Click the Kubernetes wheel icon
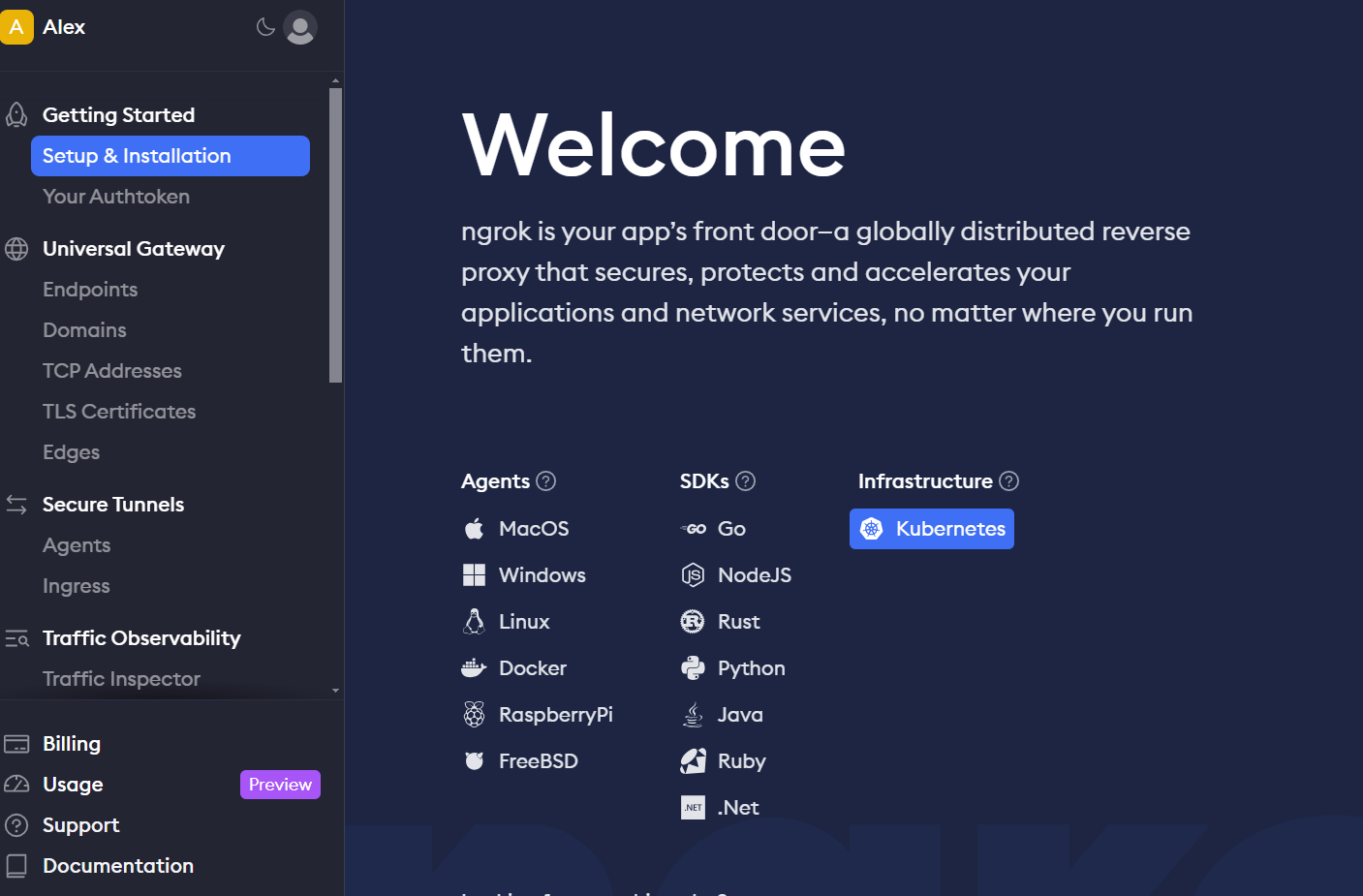 (x=872, y=529)
